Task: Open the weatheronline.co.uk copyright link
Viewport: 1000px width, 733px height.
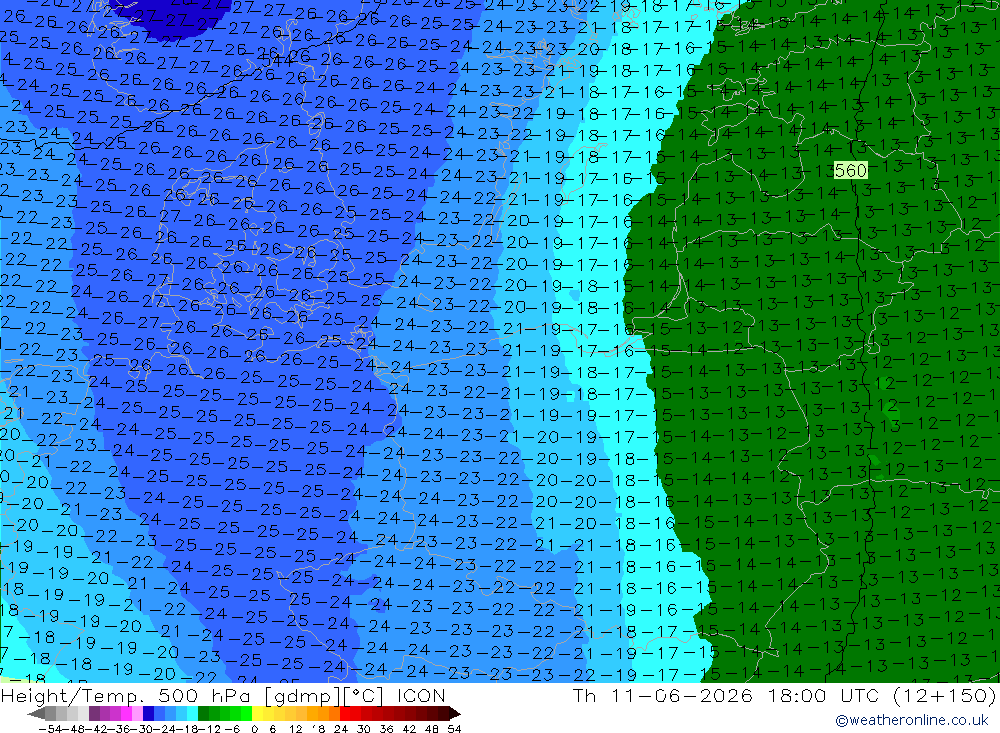Action: [912, 720]
